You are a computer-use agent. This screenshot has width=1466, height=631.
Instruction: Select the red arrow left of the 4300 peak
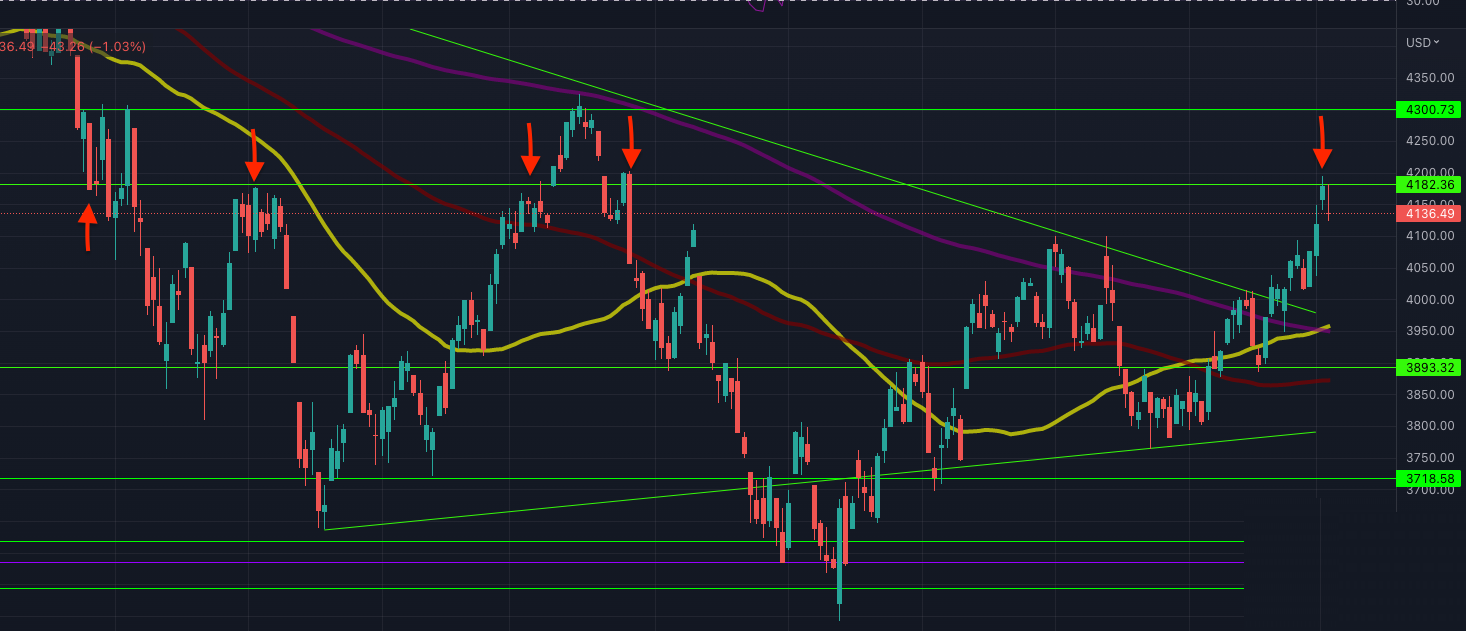530,149
